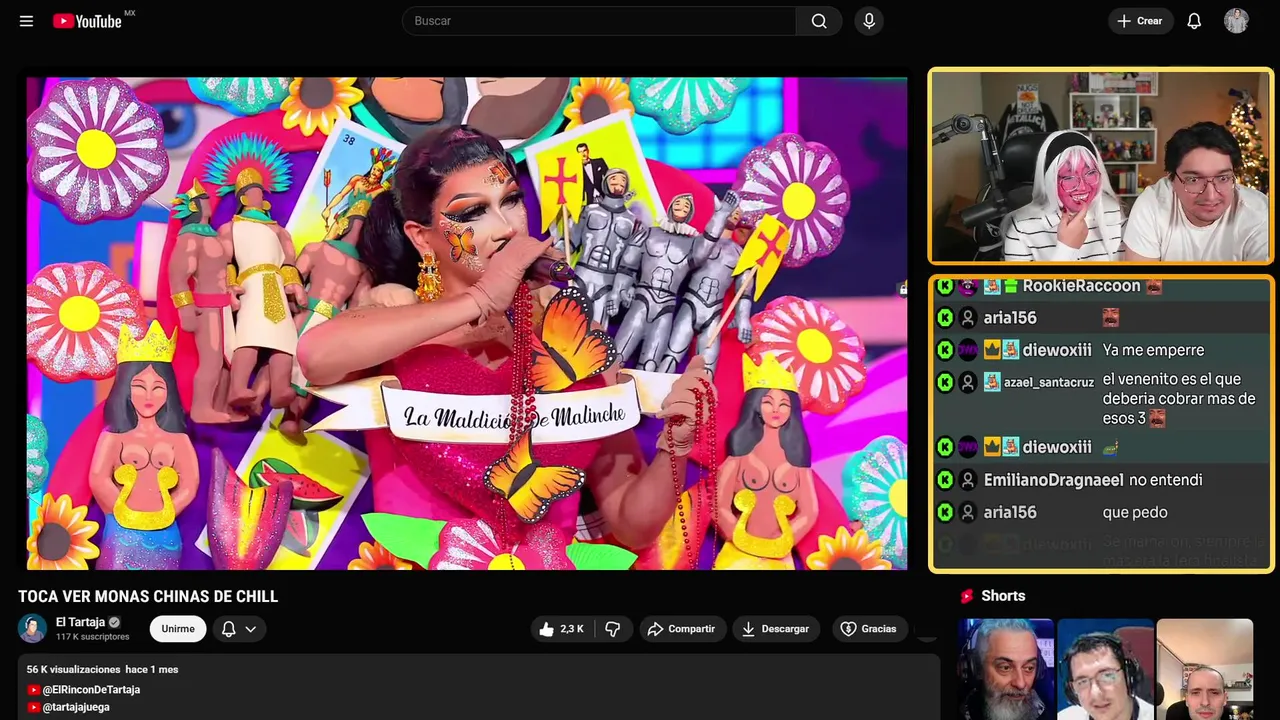Open the El Tartaja channel name
Screen dimensions: 1280x720
[81, 622]
